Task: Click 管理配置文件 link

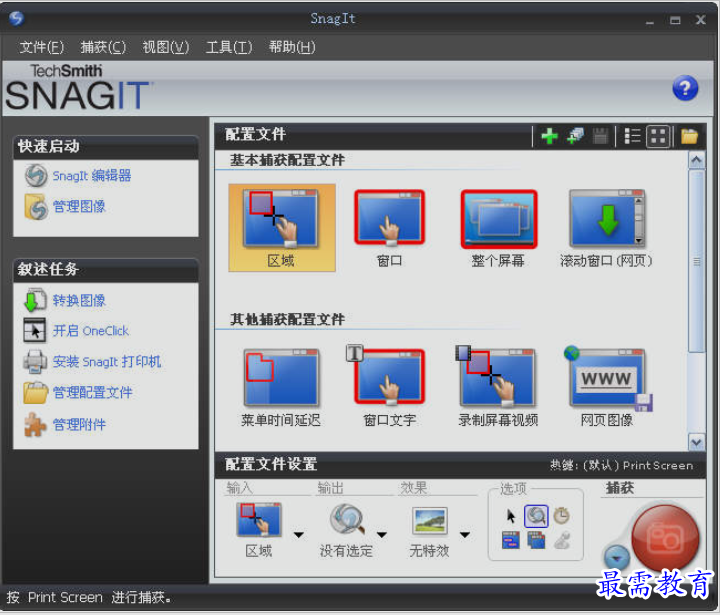Action: click(x=92, y=392)
